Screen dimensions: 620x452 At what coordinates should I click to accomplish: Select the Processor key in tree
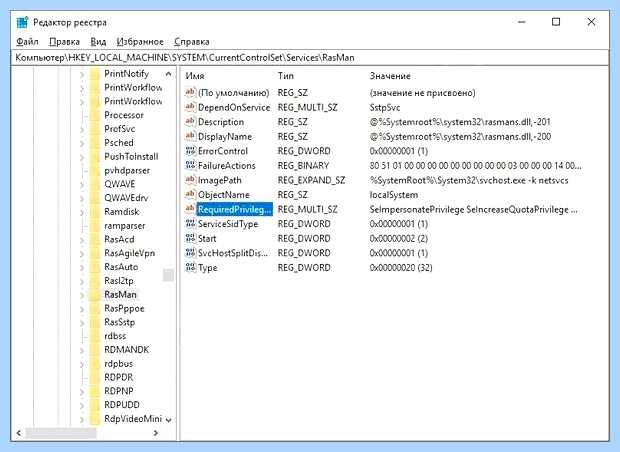pyautogui.click(x=124, y=115)
